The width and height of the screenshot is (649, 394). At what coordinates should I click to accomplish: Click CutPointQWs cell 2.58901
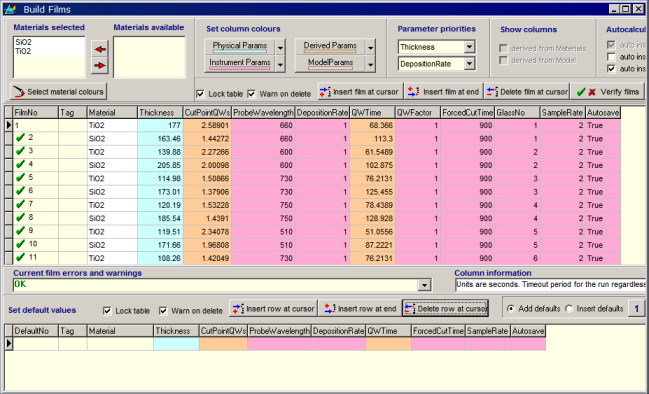pyautogui.click(x=207, y=125)
